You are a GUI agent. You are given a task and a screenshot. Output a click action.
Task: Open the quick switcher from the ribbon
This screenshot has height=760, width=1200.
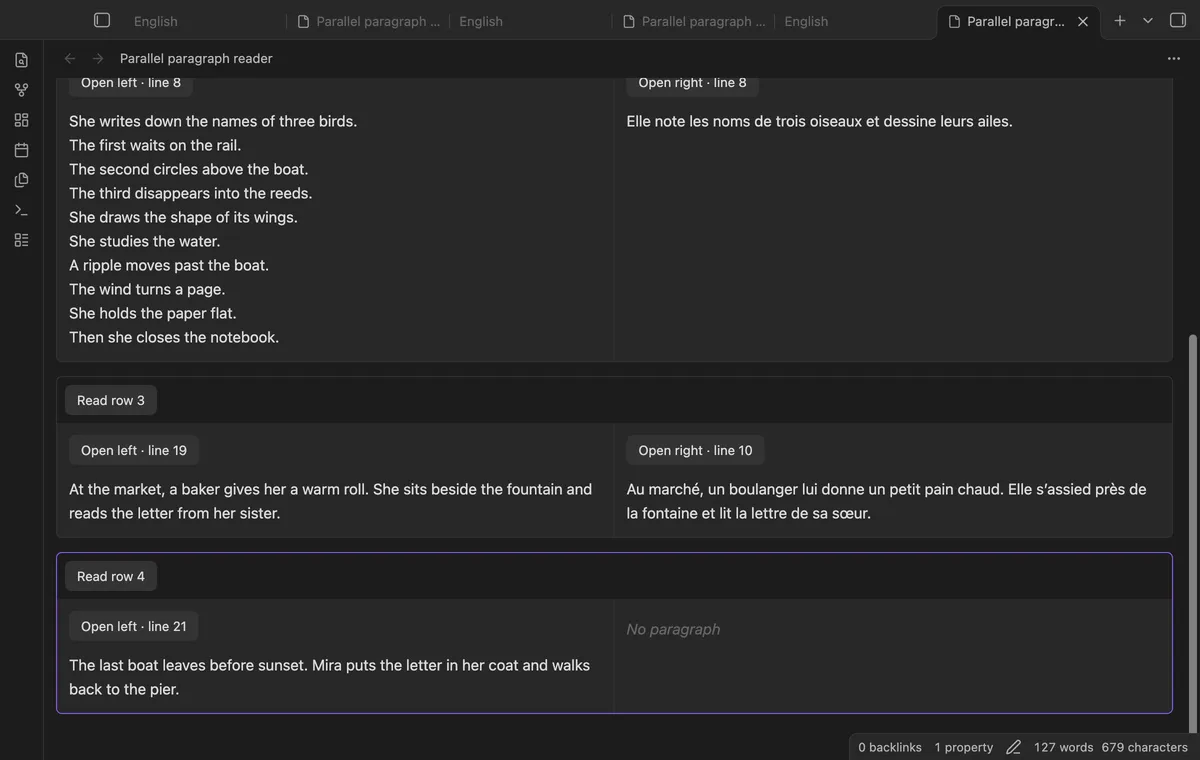(21, 60)
